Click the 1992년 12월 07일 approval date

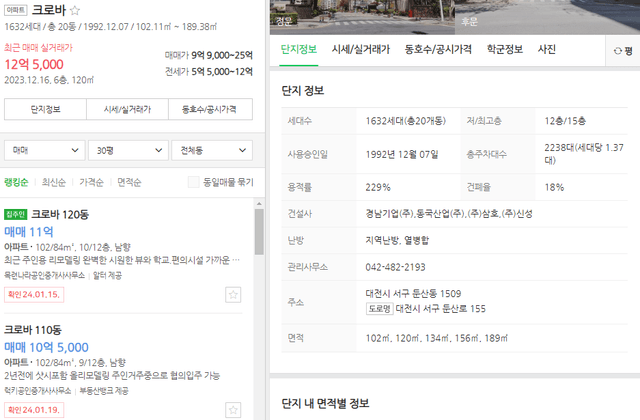click(402, 154)
